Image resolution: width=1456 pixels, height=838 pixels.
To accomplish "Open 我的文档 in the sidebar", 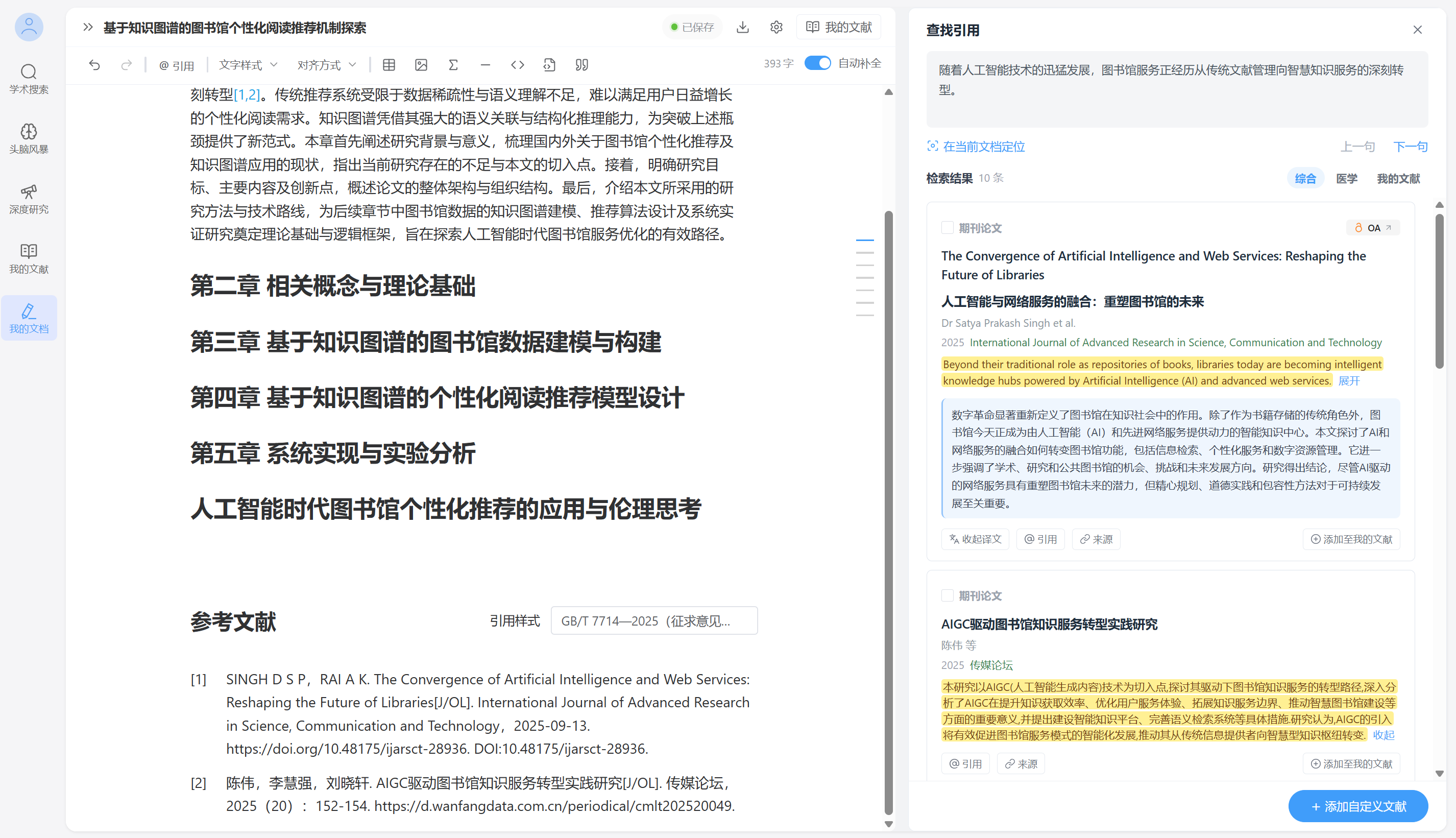I will 29,318.
